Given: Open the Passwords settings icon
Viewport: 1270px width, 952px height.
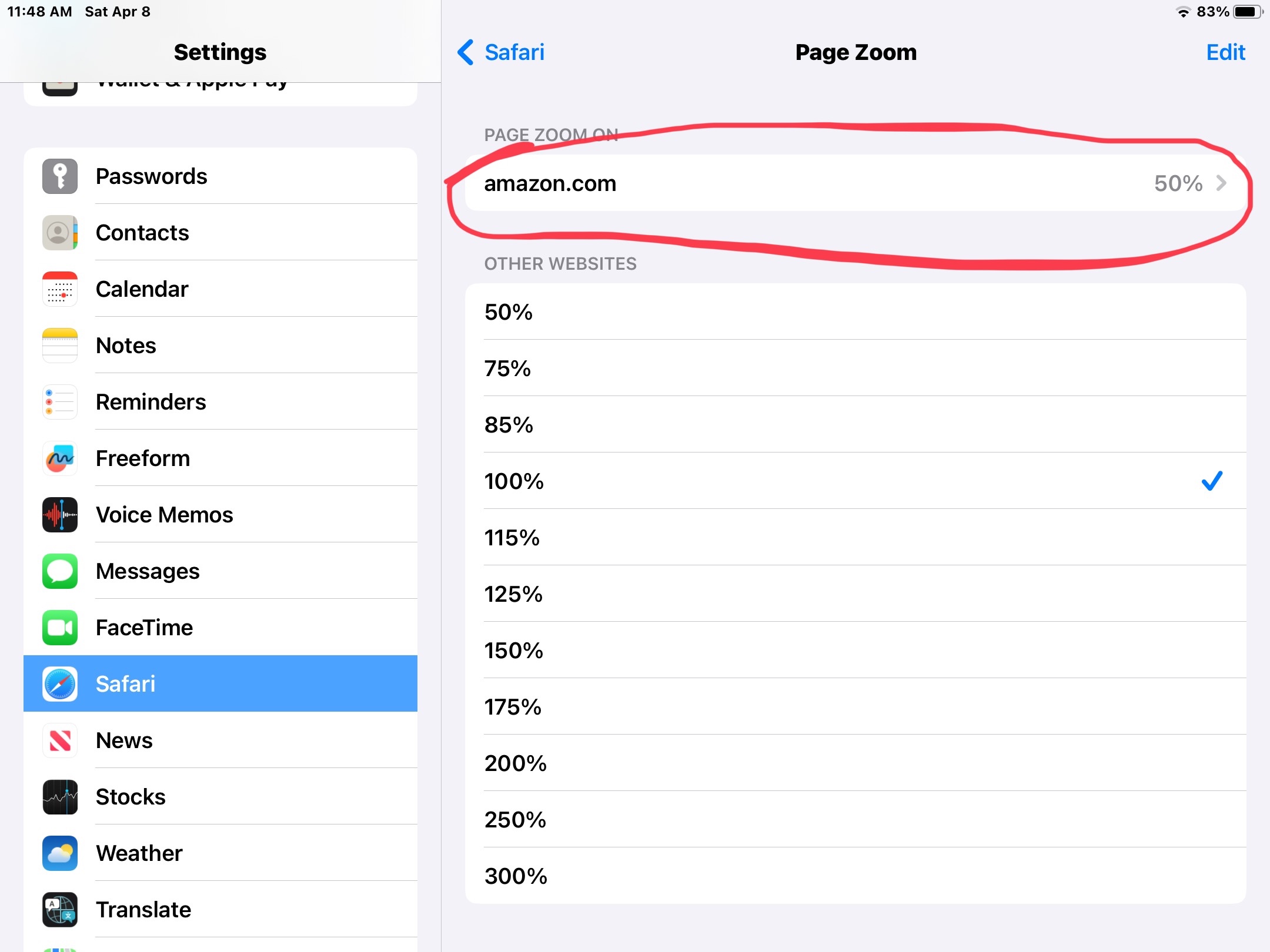Looking at the screenshot, I should (59, 176).
